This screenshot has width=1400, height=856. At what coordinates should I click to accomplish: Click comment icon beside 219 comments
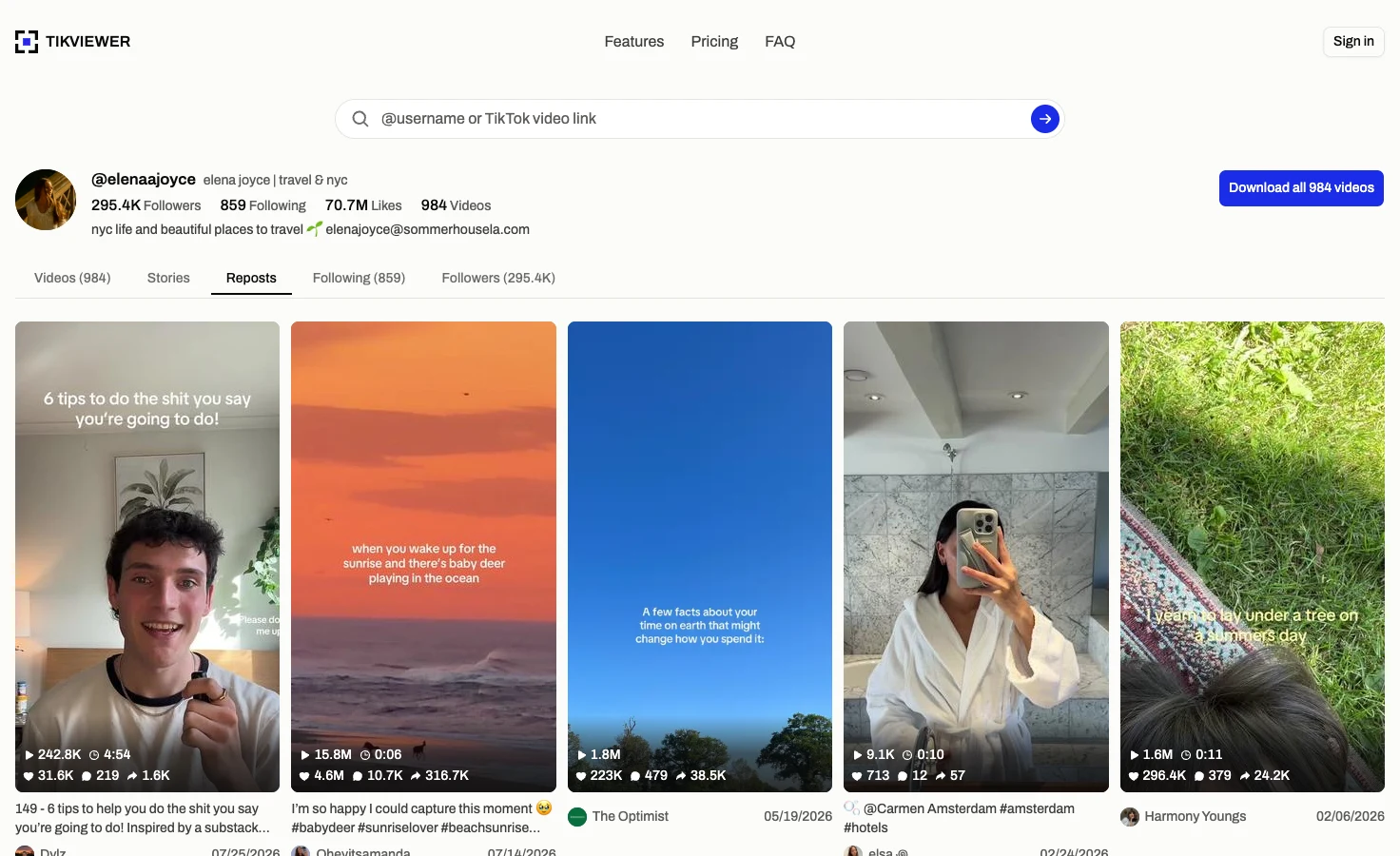click(87, 776)
